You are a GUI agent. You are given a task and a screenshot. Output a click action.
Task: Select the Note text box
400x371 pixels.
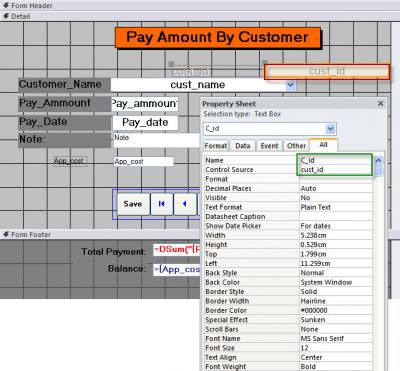click(x=157, y=140)
